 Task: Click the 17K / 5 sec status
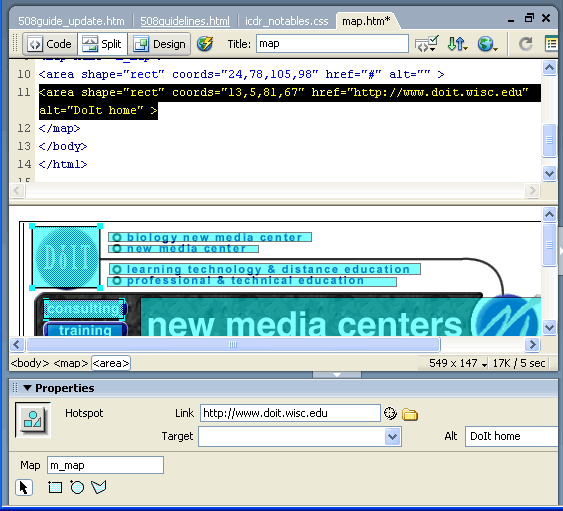519,363
